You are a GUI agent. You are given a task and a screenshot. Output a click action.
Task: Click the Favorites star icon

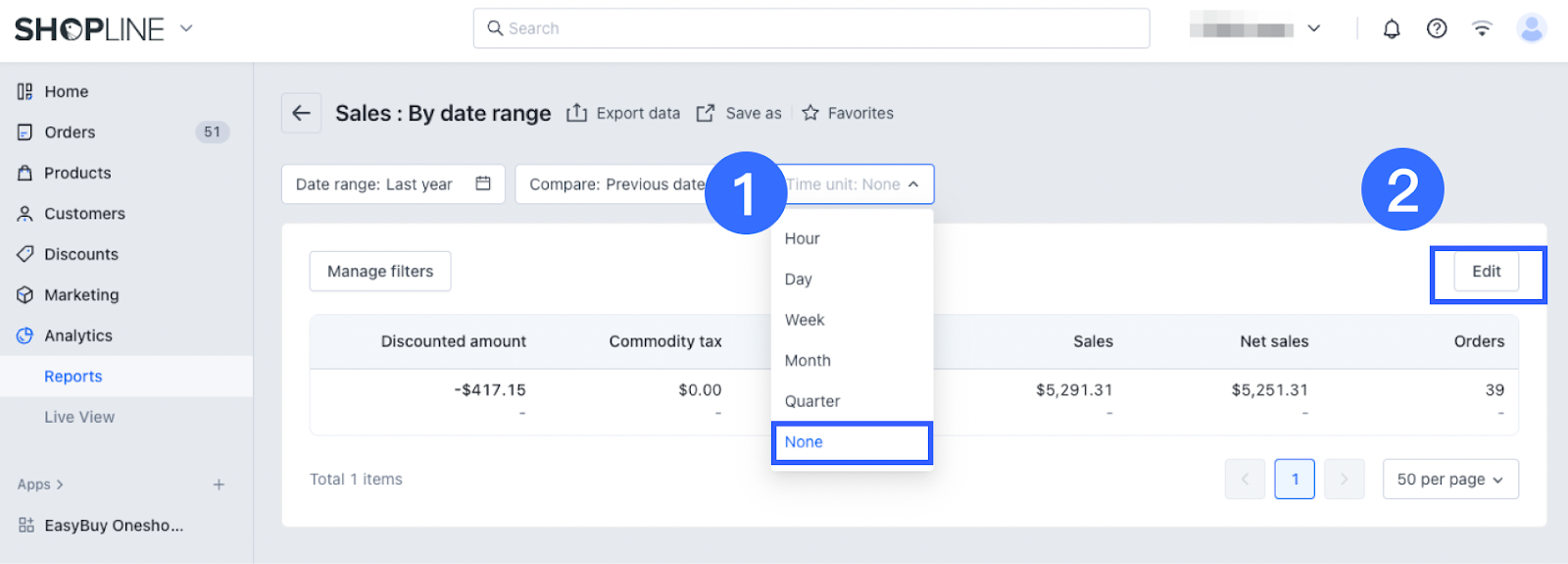click(810, 114)
